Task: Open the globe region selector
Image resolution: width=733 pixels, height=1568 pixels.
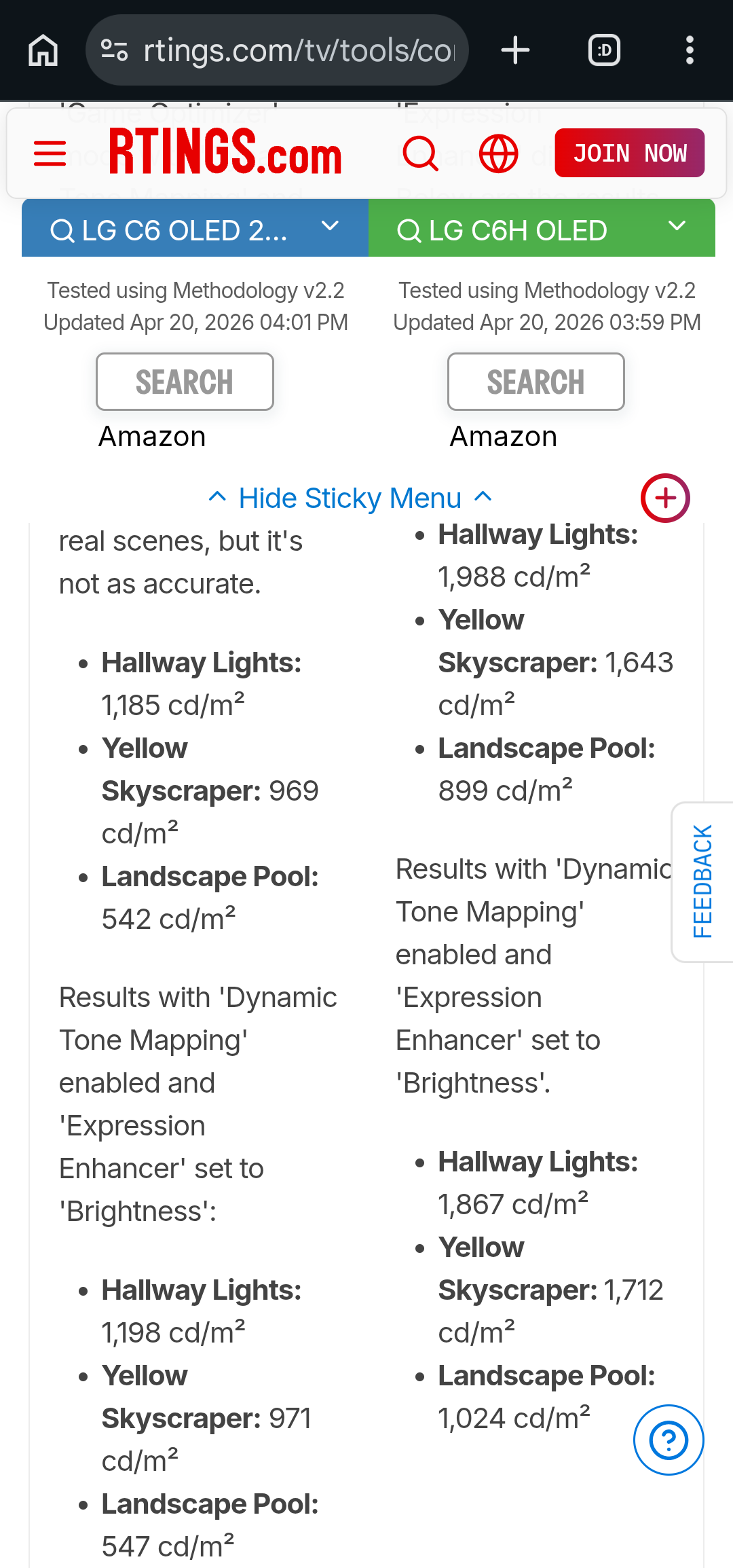Action: tap(499, 153)
